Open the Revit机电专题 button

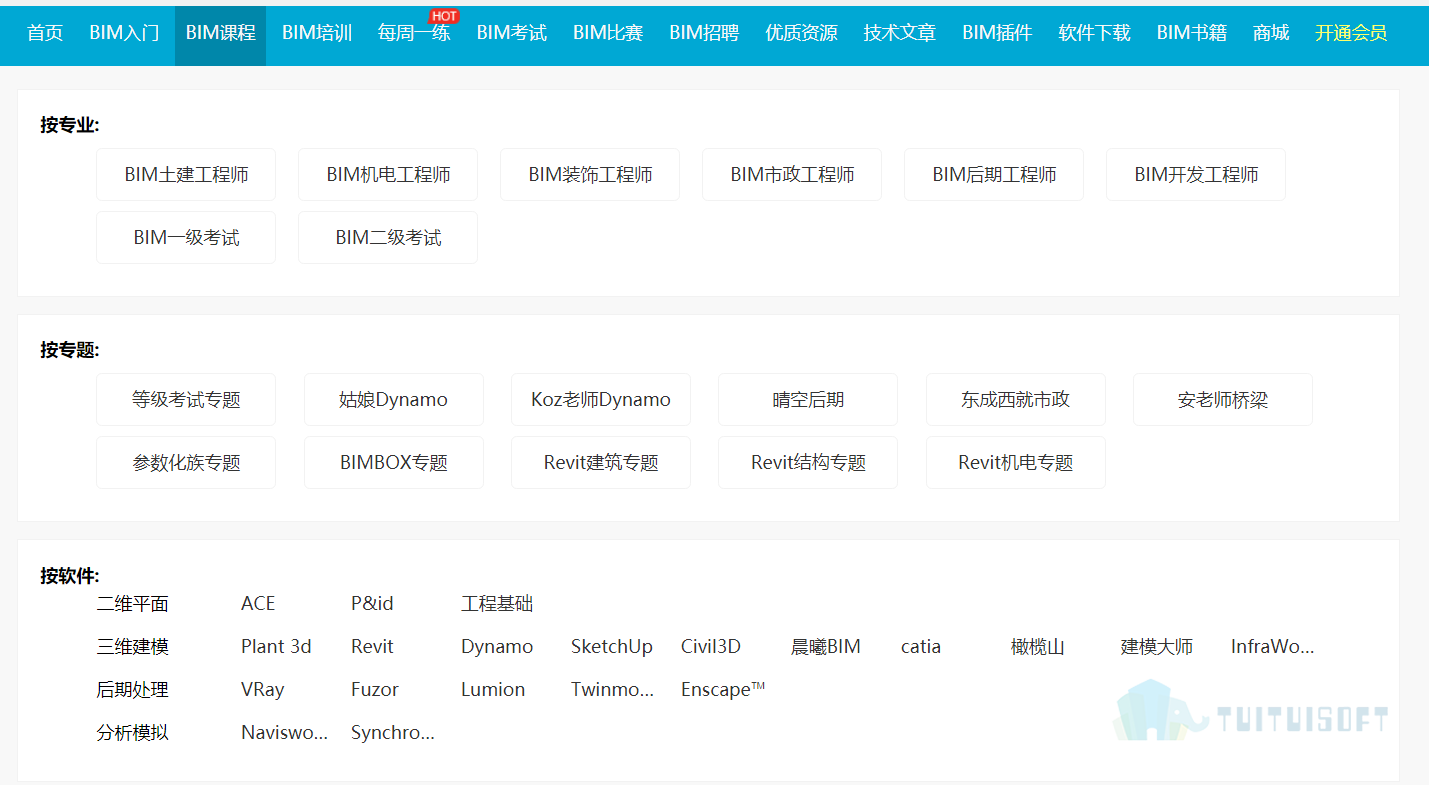coord(1016,463)
